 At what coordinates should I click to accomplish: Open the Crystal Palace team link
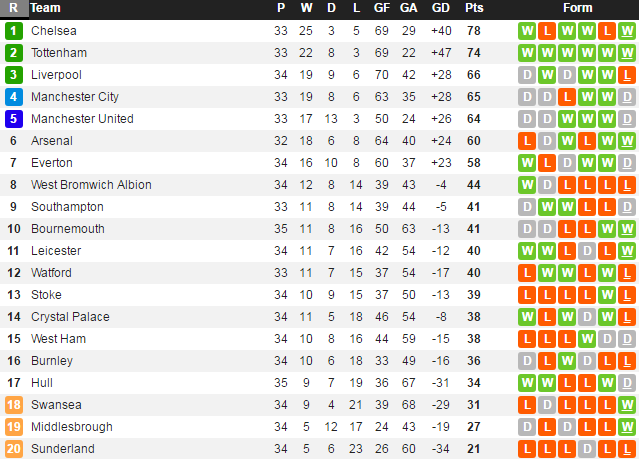pyautogui.click(x=70, y=316)
